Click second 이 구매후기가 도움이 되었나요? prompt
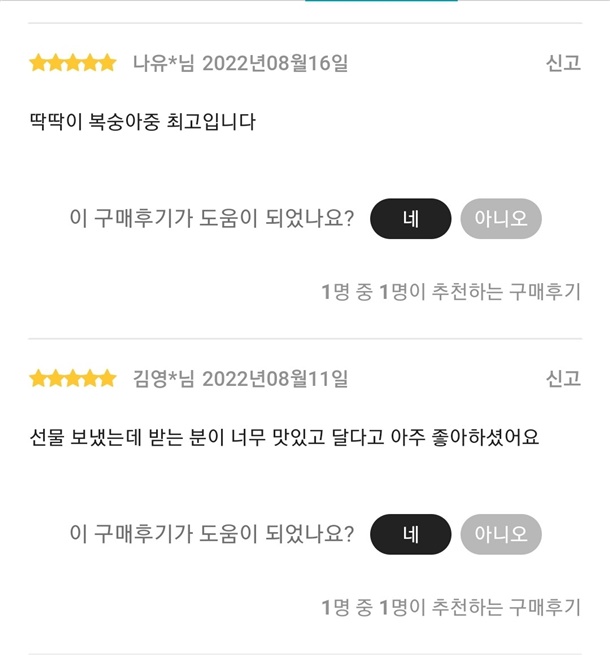 tap(212, 534)
